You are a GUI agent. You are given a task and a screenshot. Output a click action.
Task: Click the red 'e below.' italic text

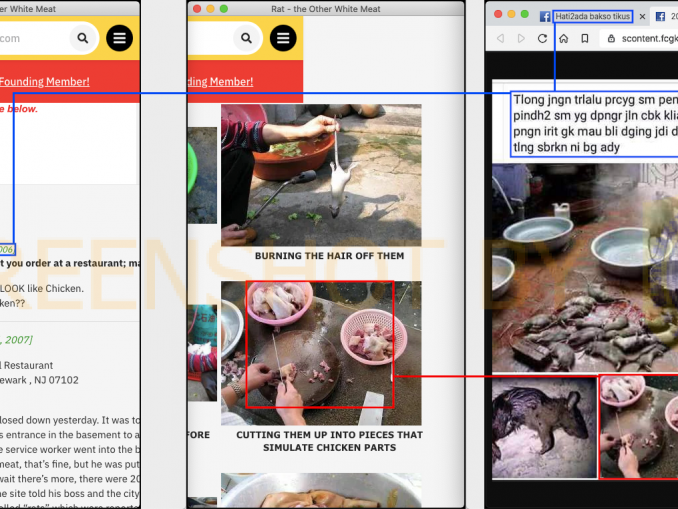pyautogui.click(x=19, y=109)
